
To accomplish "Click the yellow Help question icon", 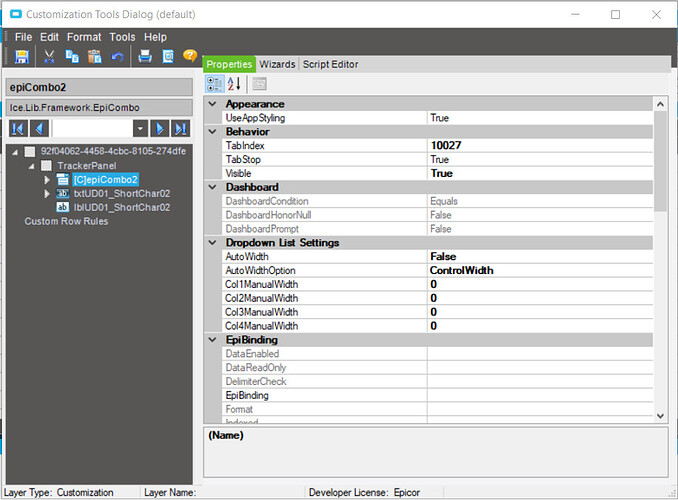I will point(190,55).
